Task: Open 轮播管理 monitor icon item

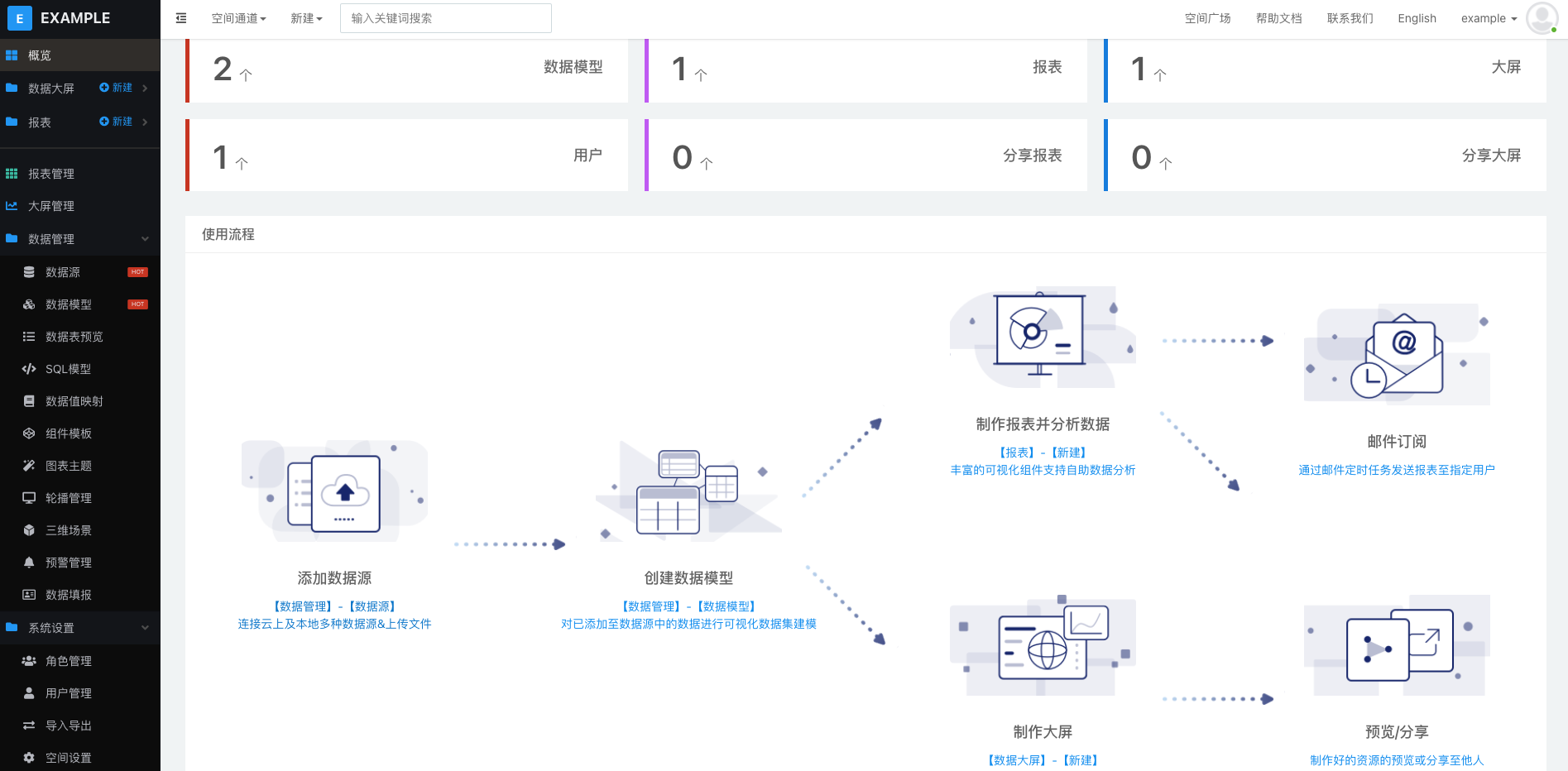Action: (x=29, y=498)
